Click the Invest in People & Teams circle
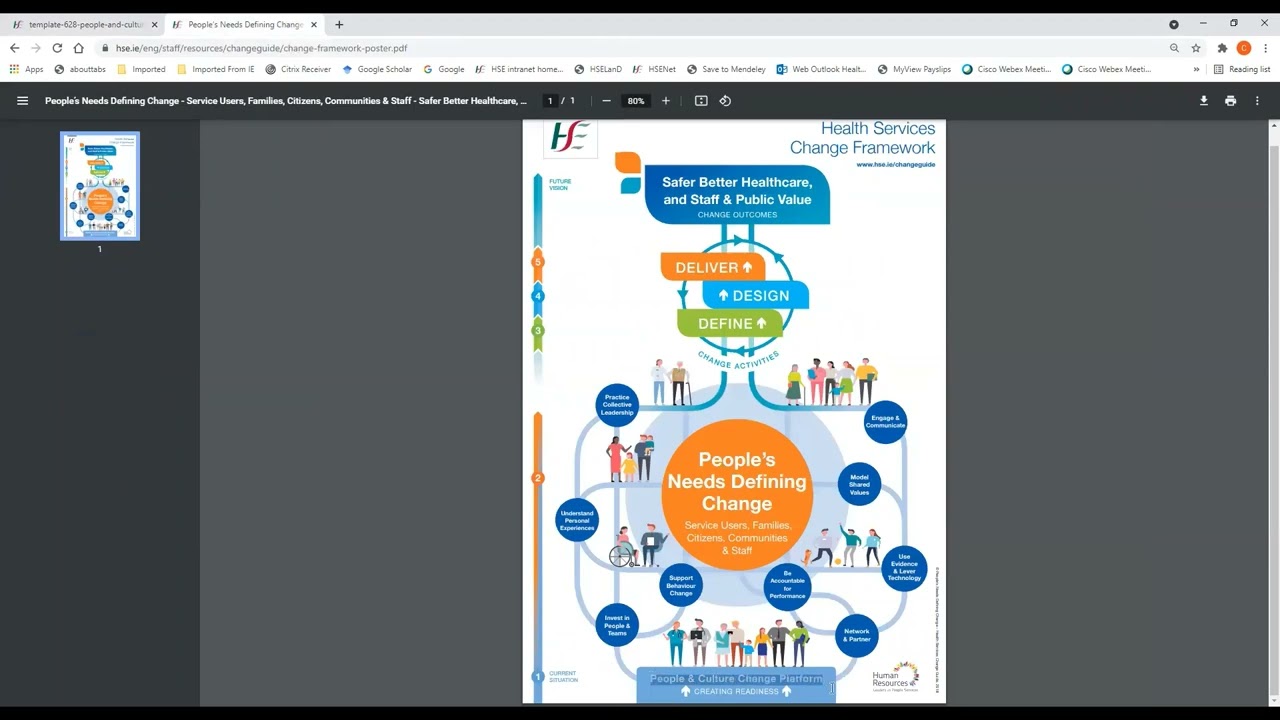The height and width of the screenshot is (720, 1280). [x=617, y=626]
